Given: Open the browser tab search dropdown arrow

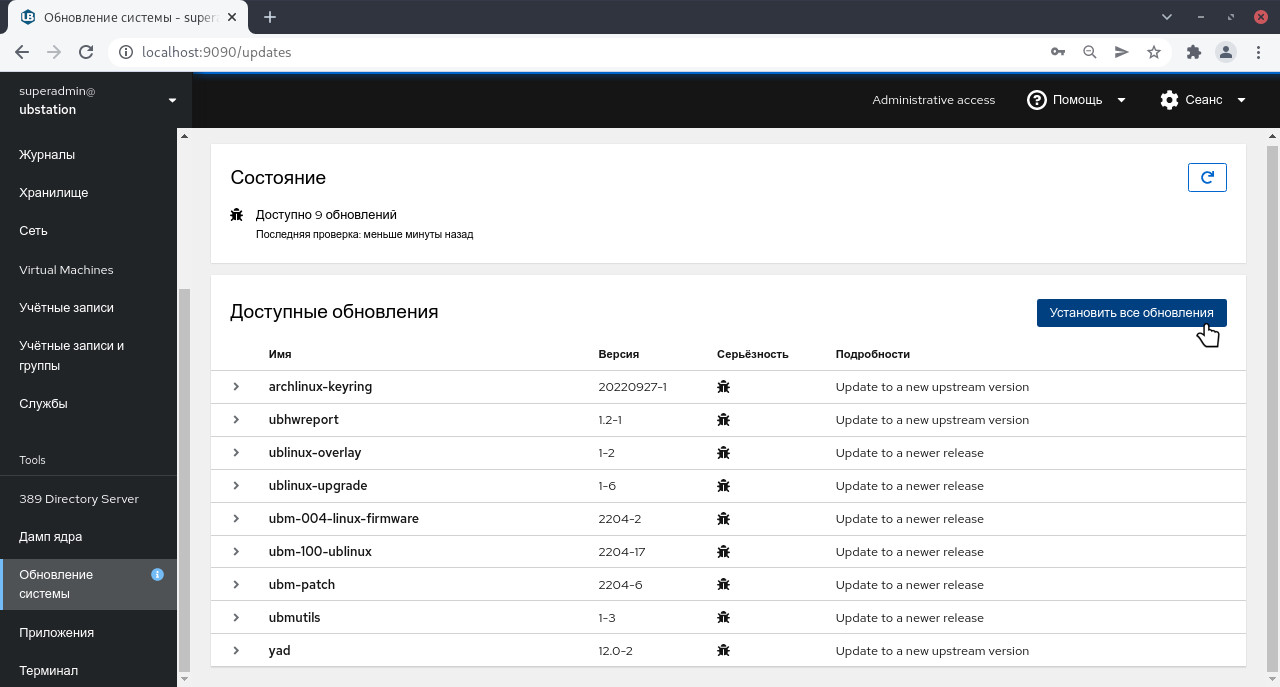Looking at the screenshot, I should (1167, 17).
